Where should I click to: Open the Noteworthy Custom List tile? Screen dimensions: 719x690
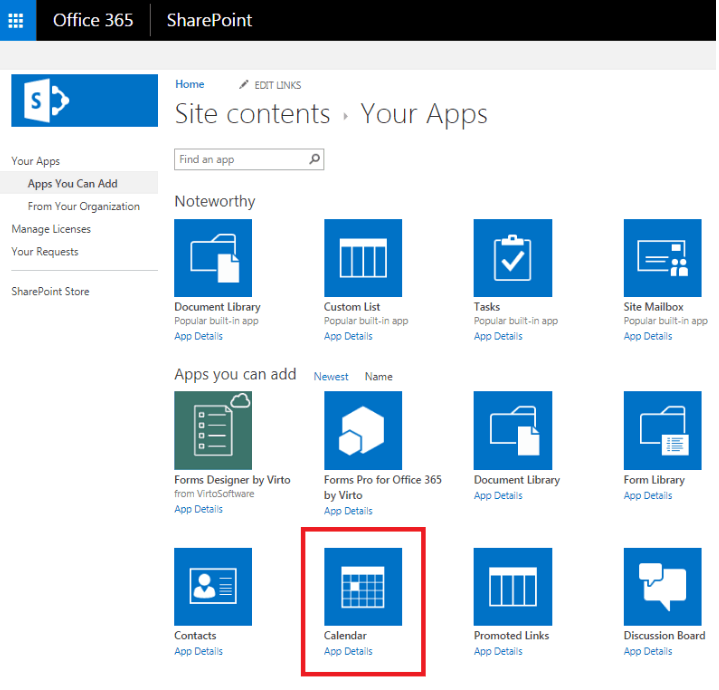[x=363, y=258]
